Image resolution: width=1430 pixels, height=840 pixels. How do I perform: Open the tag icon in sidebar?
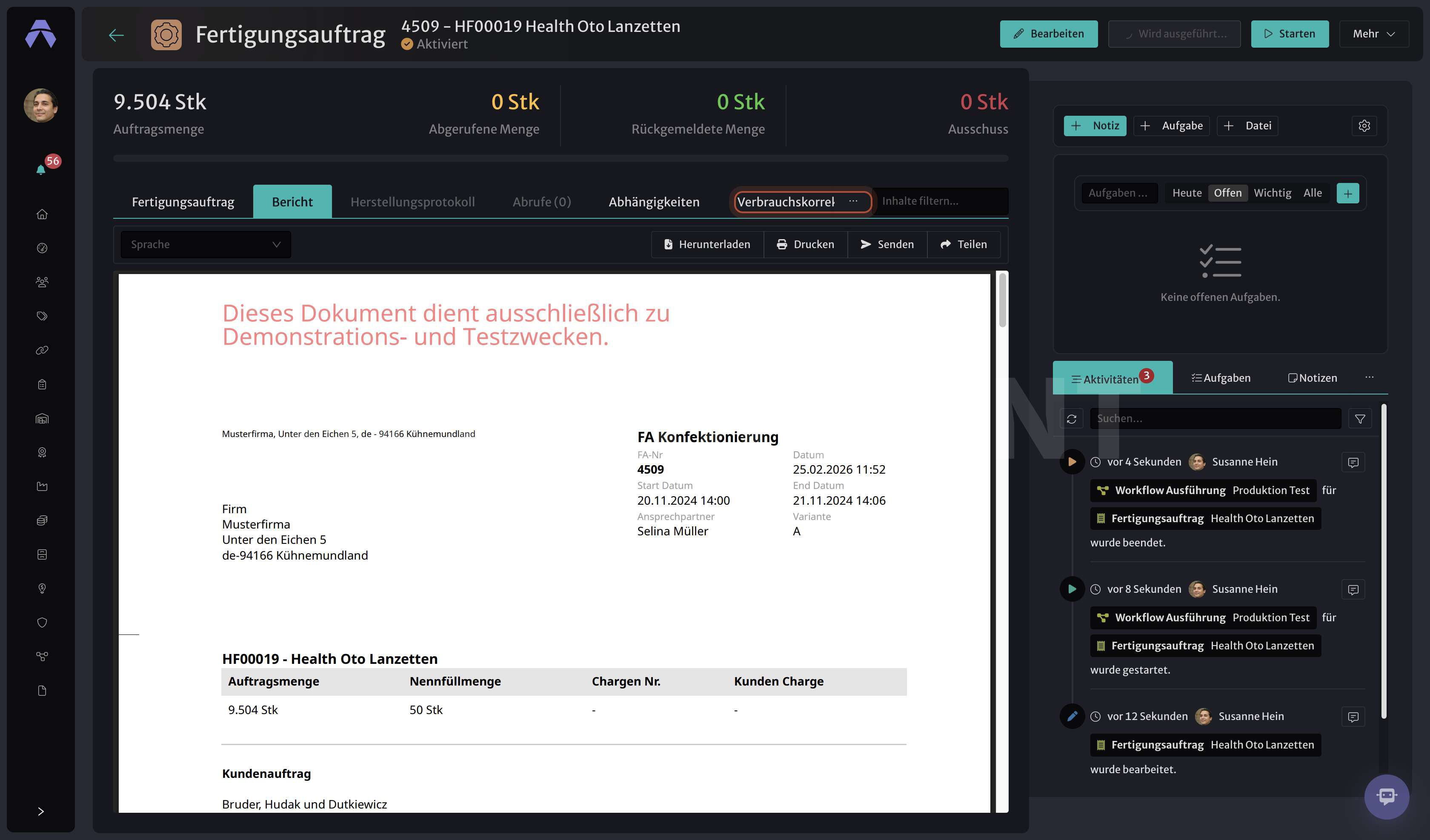(42, 316)
